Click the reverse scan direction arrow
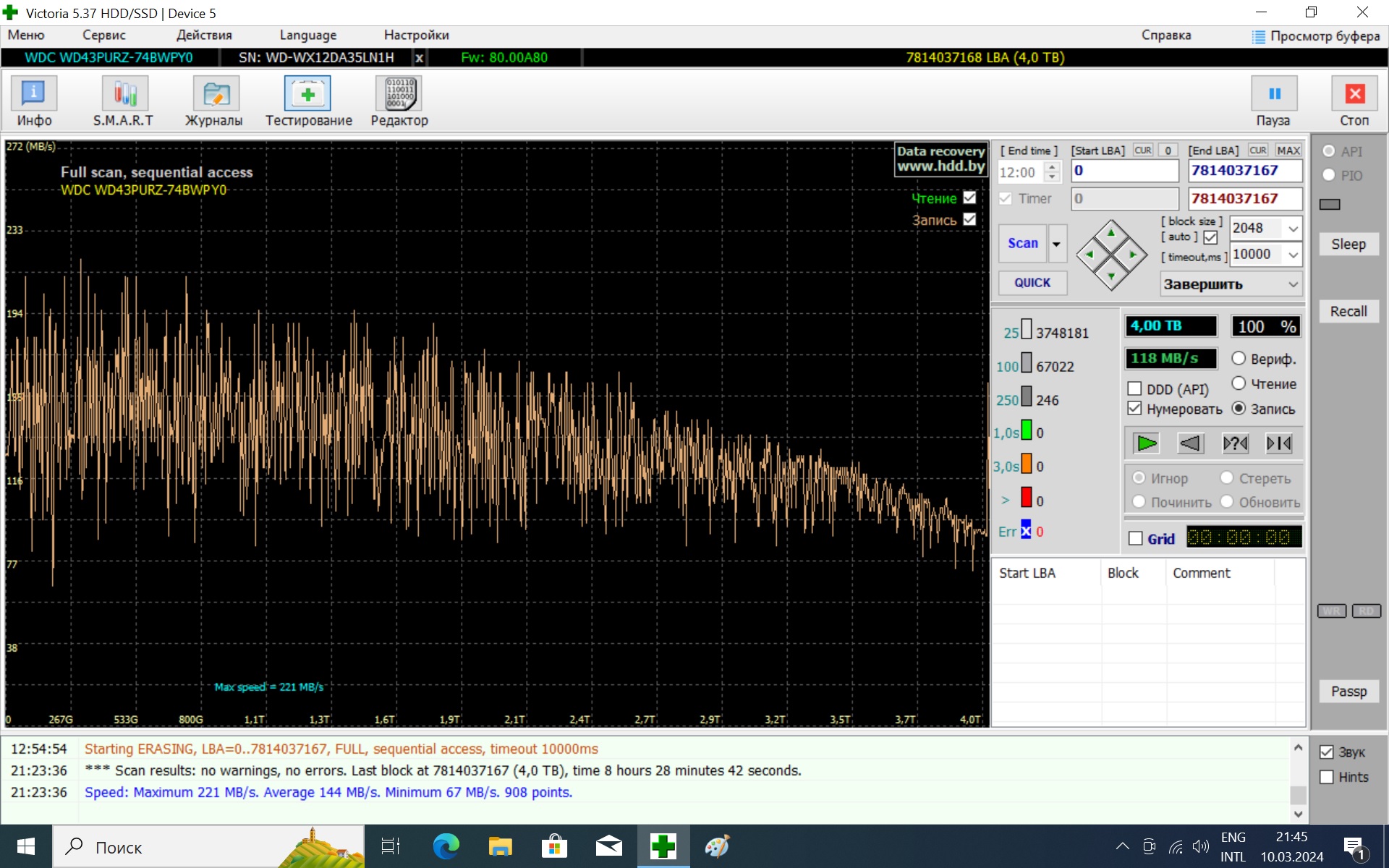Screen dimensions: 1389x868 1190,443
